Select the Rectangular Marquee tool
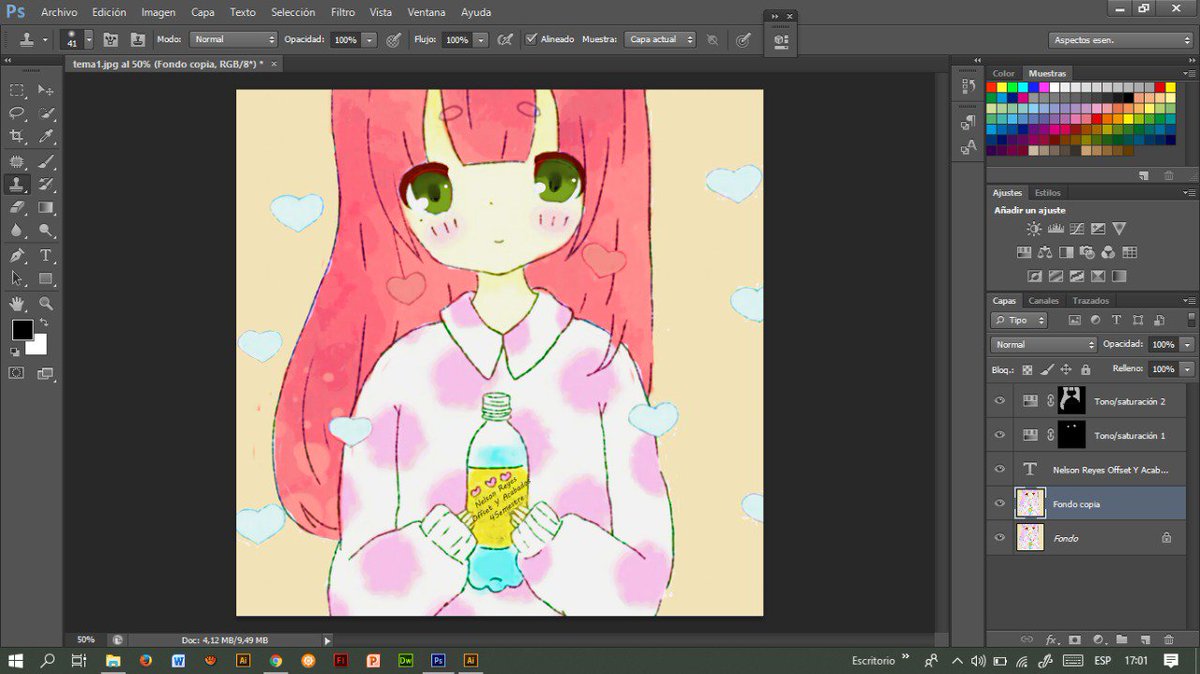The height and width of the screenshot is (674, 1200). click(17, 90)
